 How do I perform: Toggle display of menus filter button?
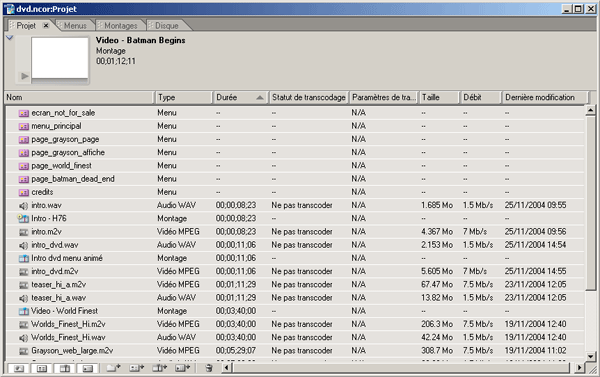tap(42, 368)
